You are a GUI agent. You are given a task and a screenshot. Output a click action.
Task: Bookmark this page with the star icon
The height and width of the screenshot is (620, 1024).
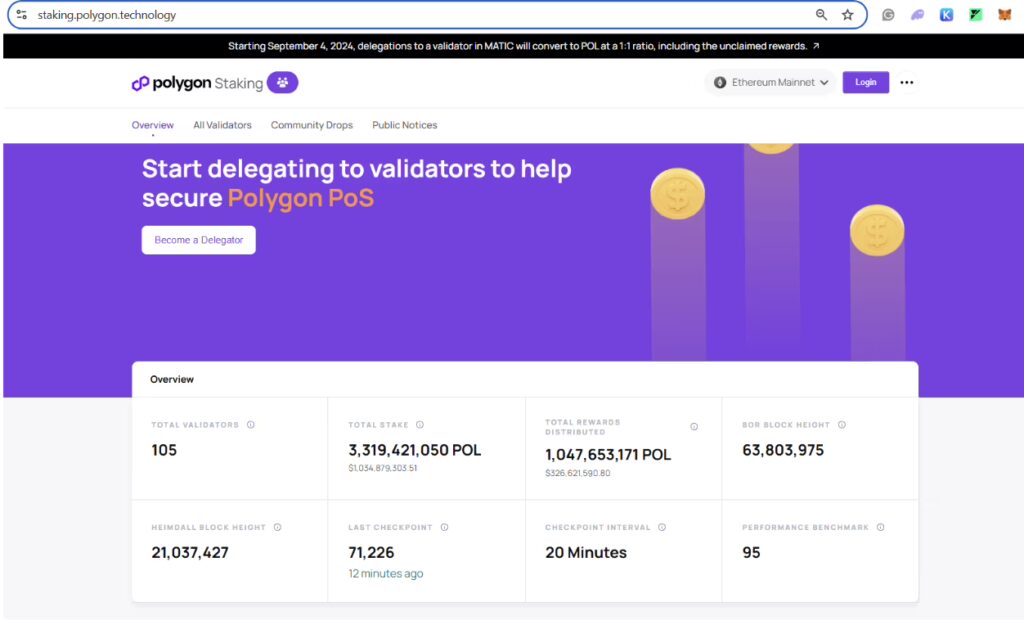(x=848, y=15)
